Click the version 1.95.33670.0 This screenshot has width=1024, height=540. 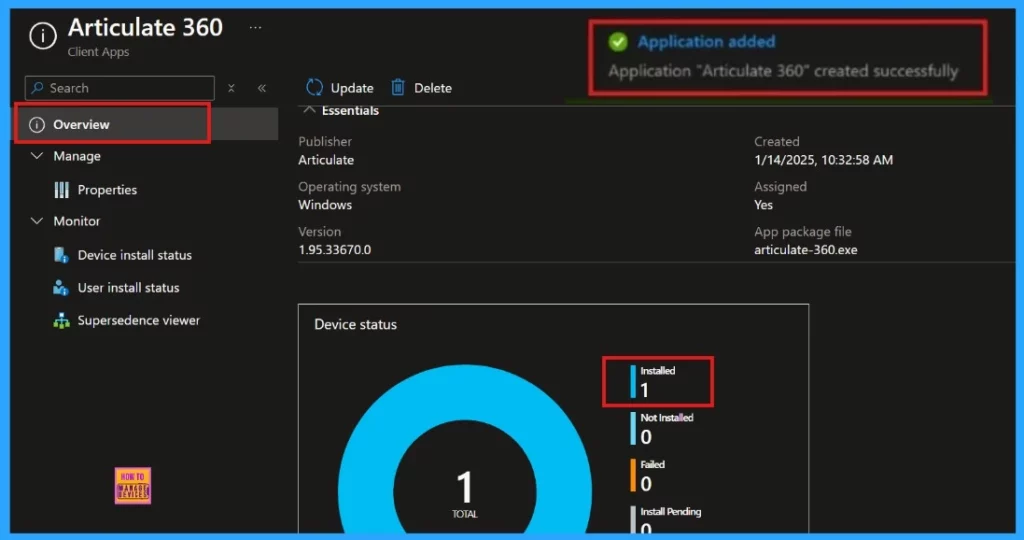click(334, 250)
